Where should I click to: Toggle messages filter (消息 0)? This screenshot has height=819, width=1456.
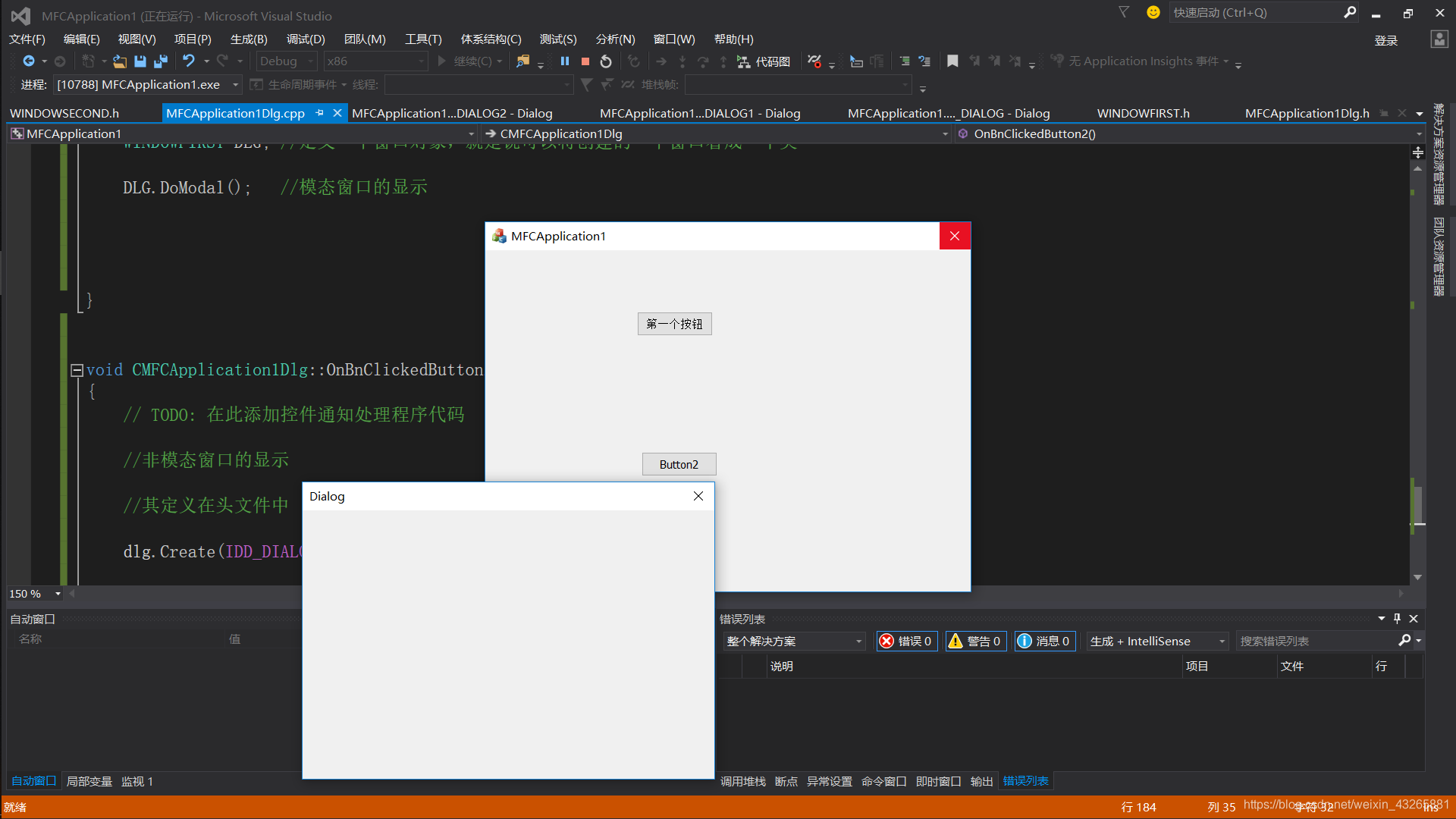(1045, 641)
